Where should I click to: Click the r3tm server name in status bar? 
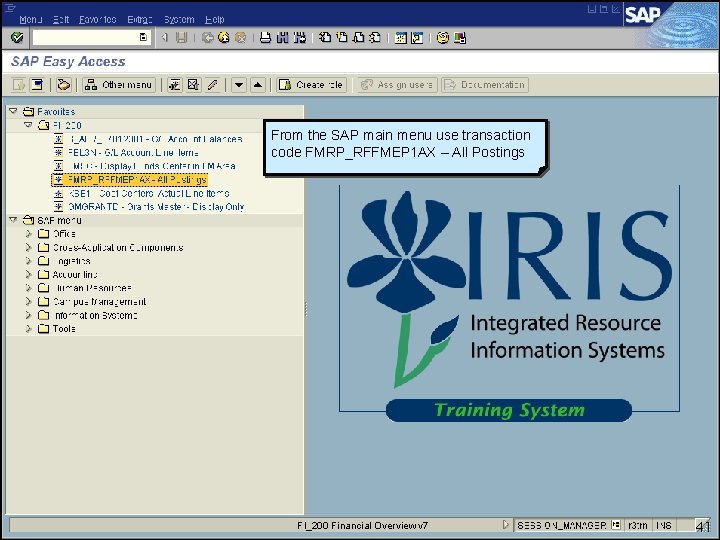(638, 525)
